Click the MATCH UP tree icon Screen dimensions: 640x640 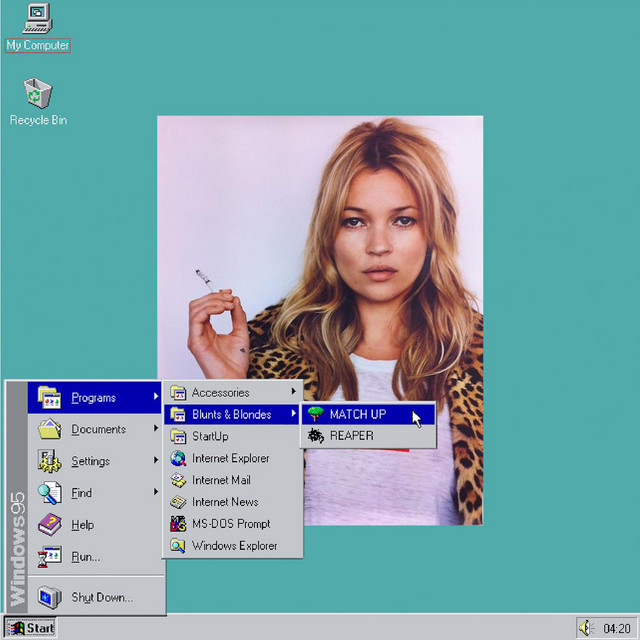coord(315,414)
